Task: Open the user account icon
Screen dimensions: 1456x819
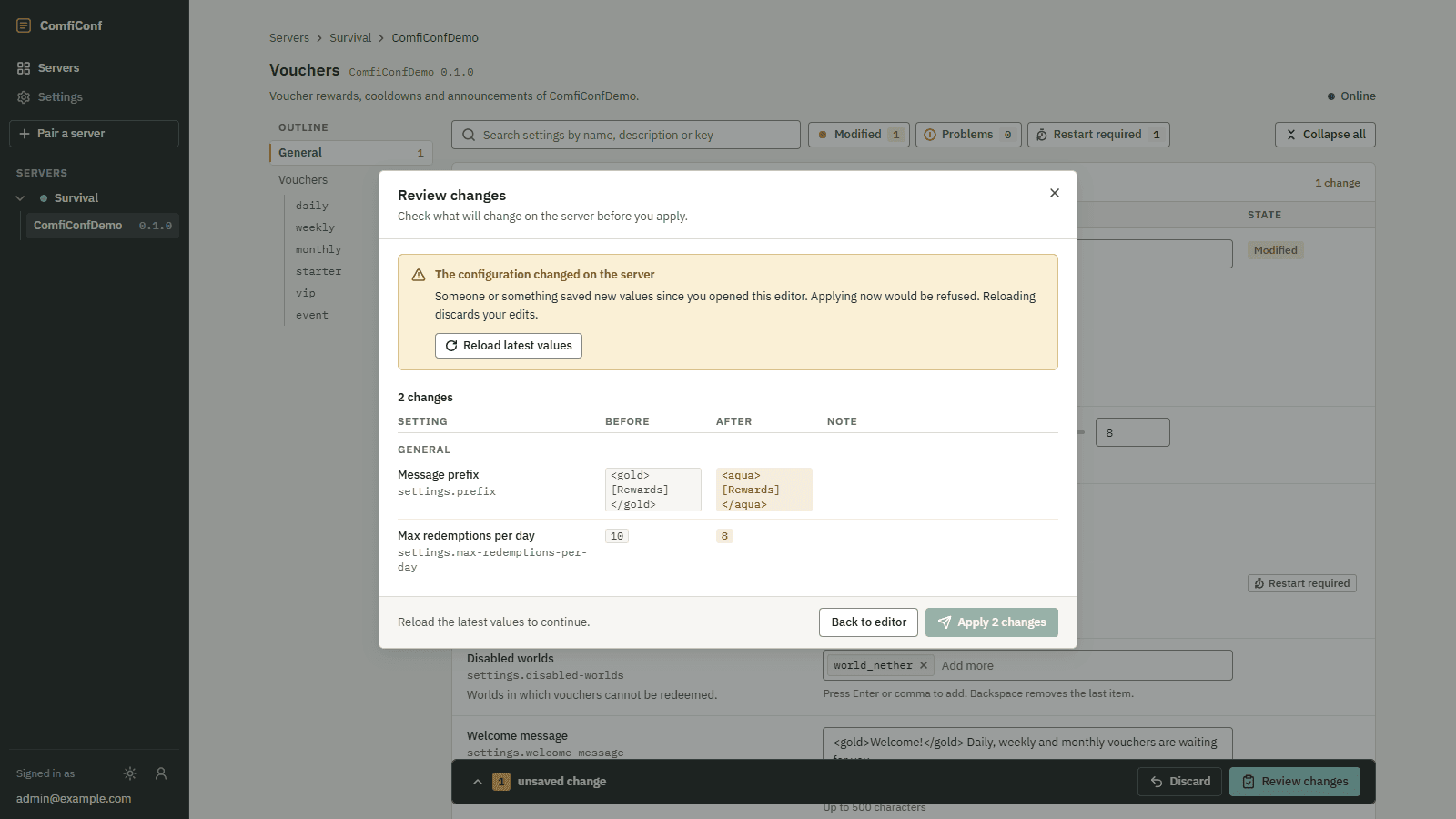Action: [161, 773]
